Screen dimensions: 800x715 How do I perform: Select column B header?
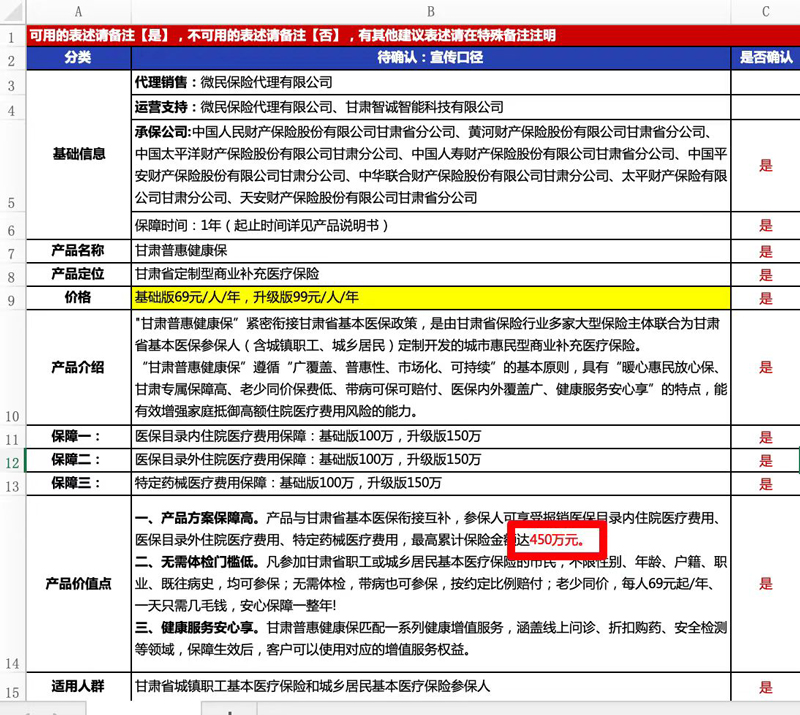click(430, 11)
